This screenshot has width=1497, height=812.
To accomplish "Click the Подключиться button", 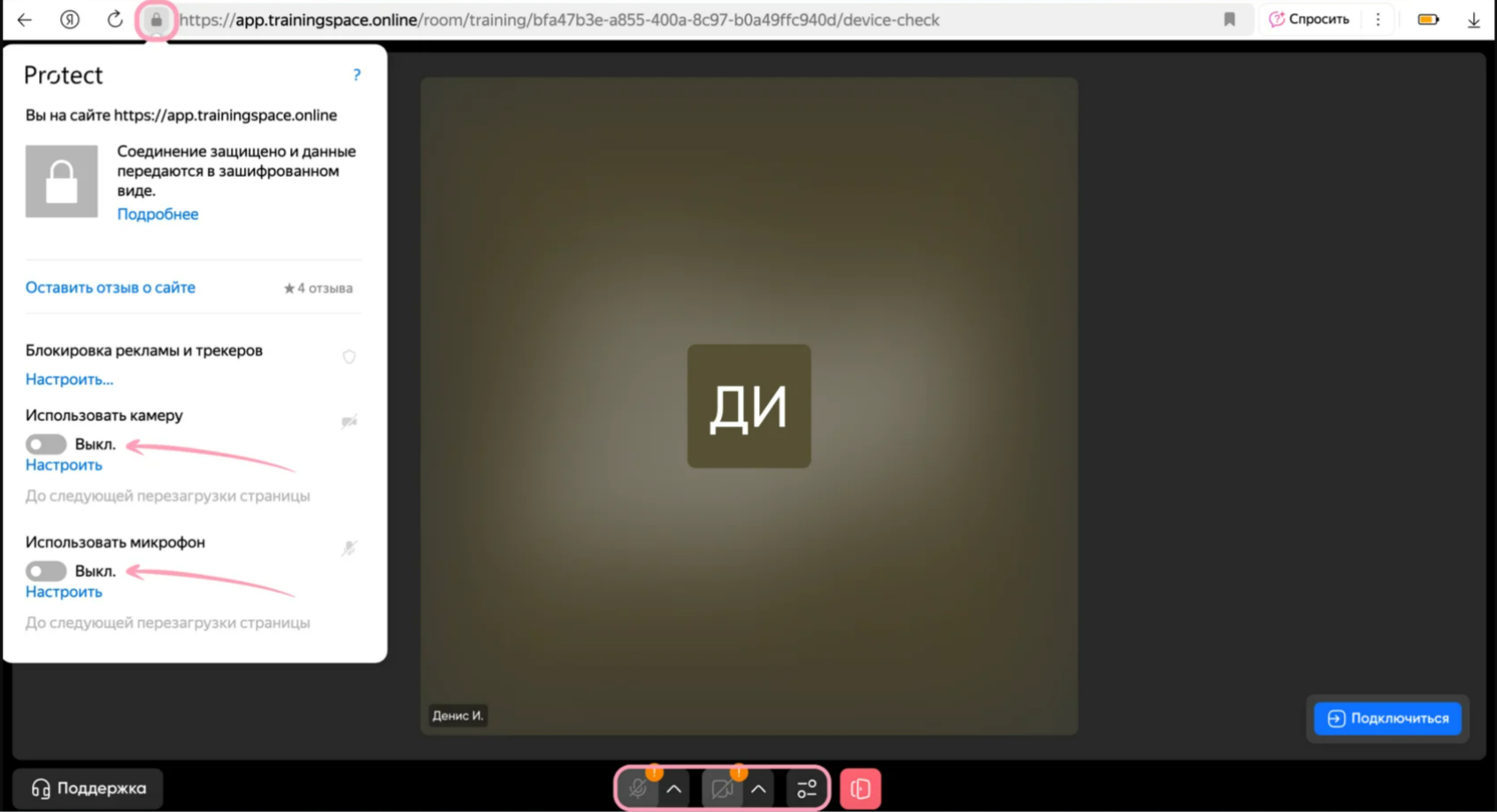I will click(1387, 718).
